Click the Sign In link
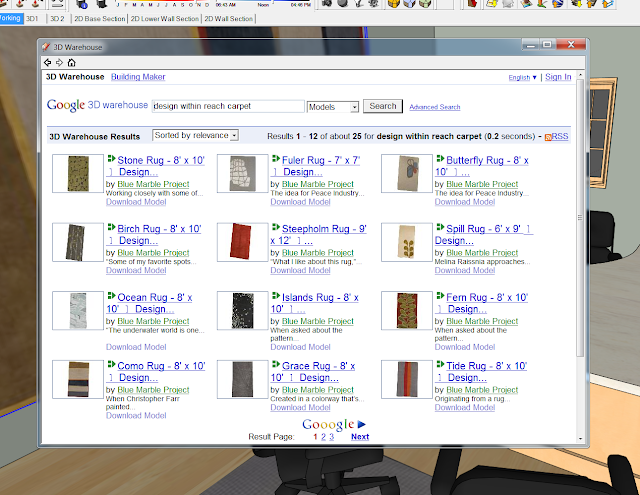640x495 pixels. pyautogui.click(x=558, y=77)
